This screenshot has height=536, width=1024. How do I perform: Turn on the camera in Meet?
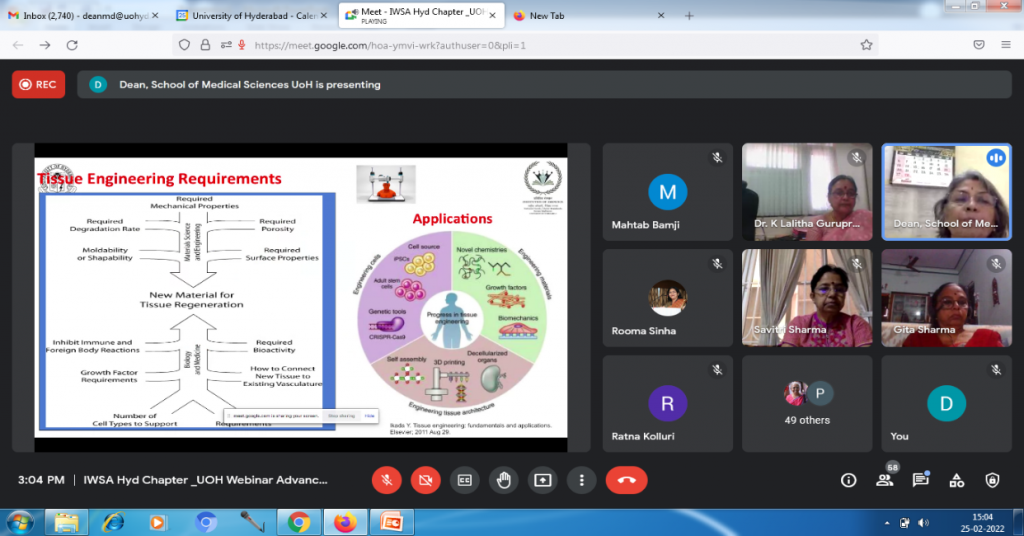tap(425, 480)
